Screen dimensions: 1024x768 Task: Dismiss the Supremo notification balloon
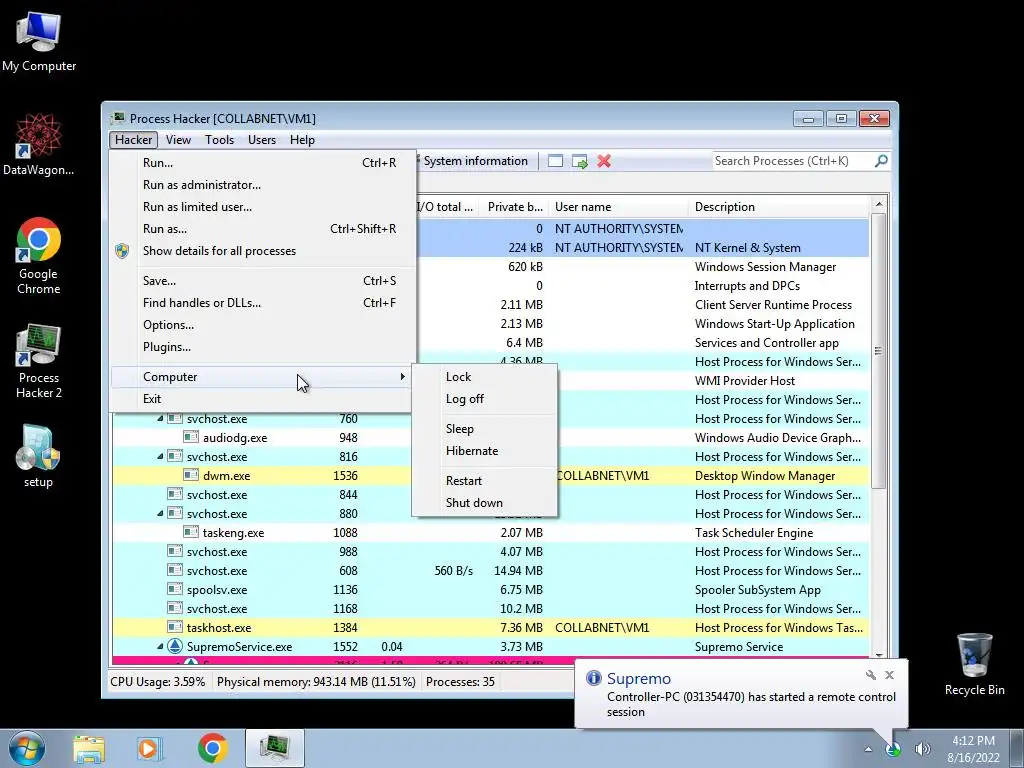point(889,675)
